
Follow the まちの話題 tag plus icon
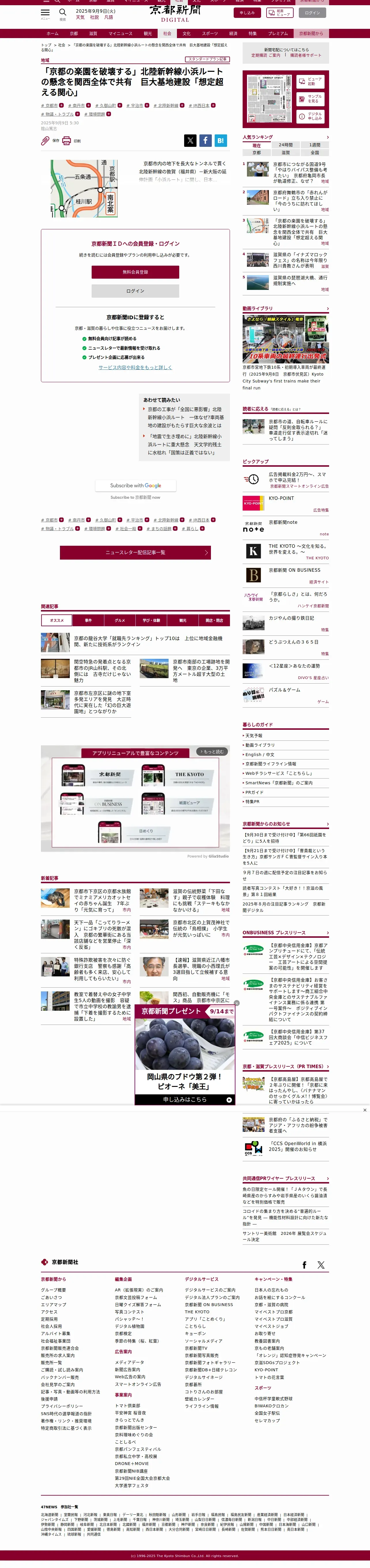(175, 529)
